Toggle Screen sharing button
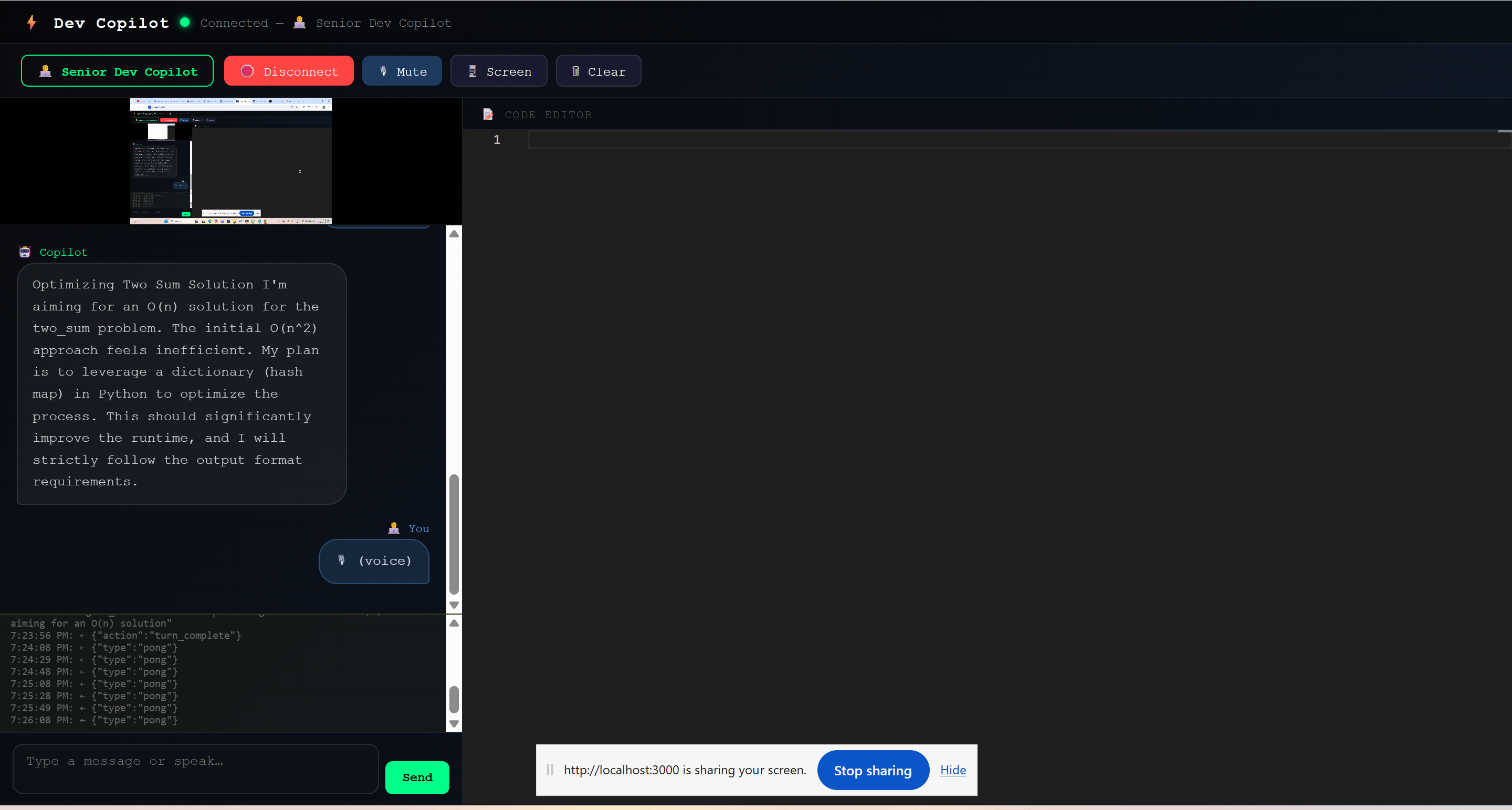 pos(499,71)
